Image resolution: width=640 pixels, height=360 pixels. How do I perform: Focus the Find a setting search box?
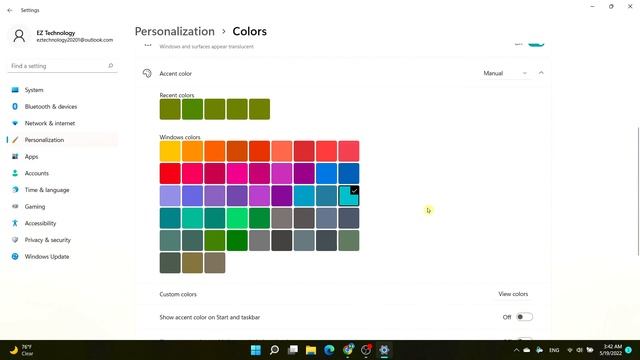(x=62, y=66)
